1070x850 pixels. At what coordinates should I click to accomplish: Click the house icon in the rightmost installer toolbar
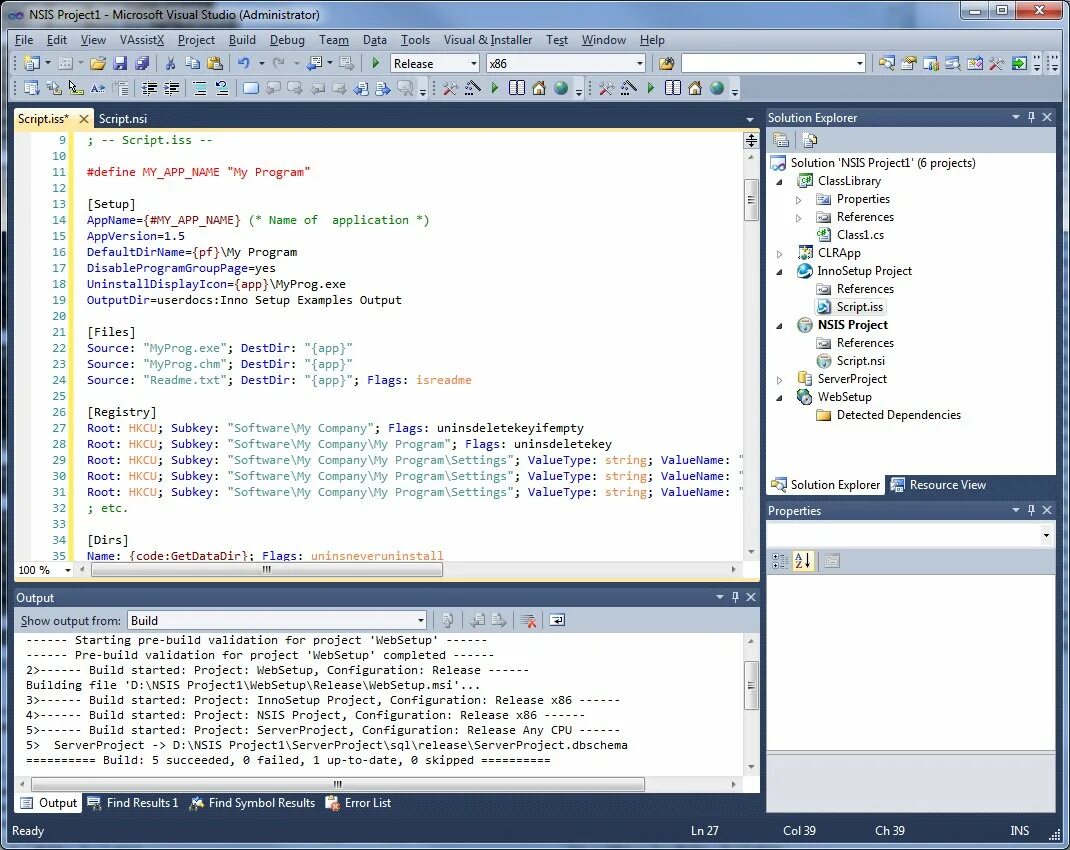click(695, 88)
